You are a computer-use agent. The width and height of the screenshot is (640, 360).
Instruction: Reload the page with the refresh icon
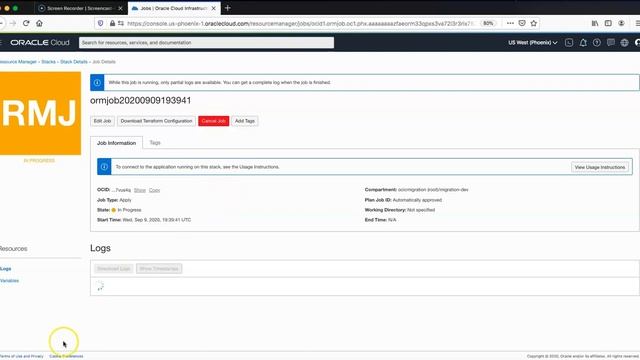26,23
